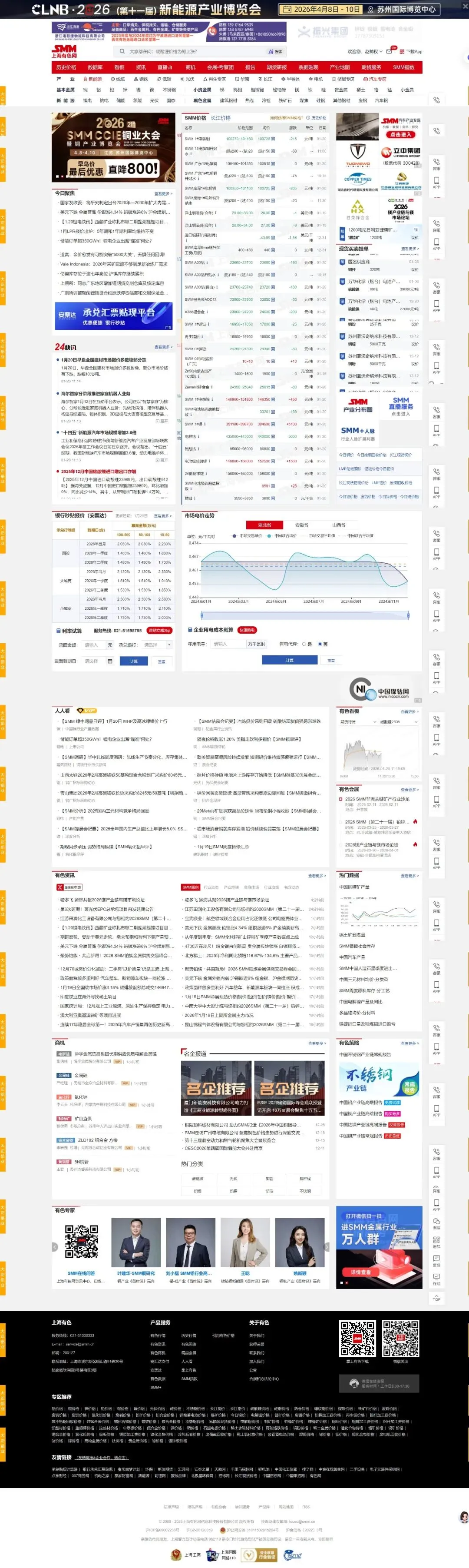
Task: Open 历史价格 in the red navigation bar
Action: pos(66,67)
